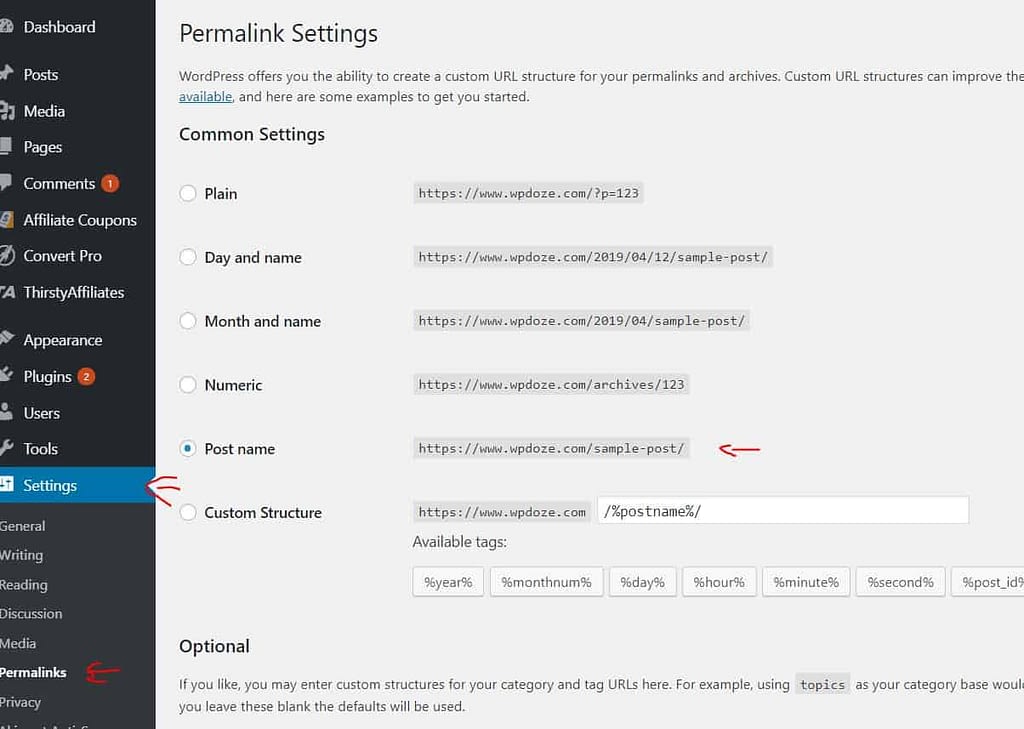1024x729 pixels.
Task: Click the Plugins plug icon
Action: pyautogui.click(x=6, y=375)
